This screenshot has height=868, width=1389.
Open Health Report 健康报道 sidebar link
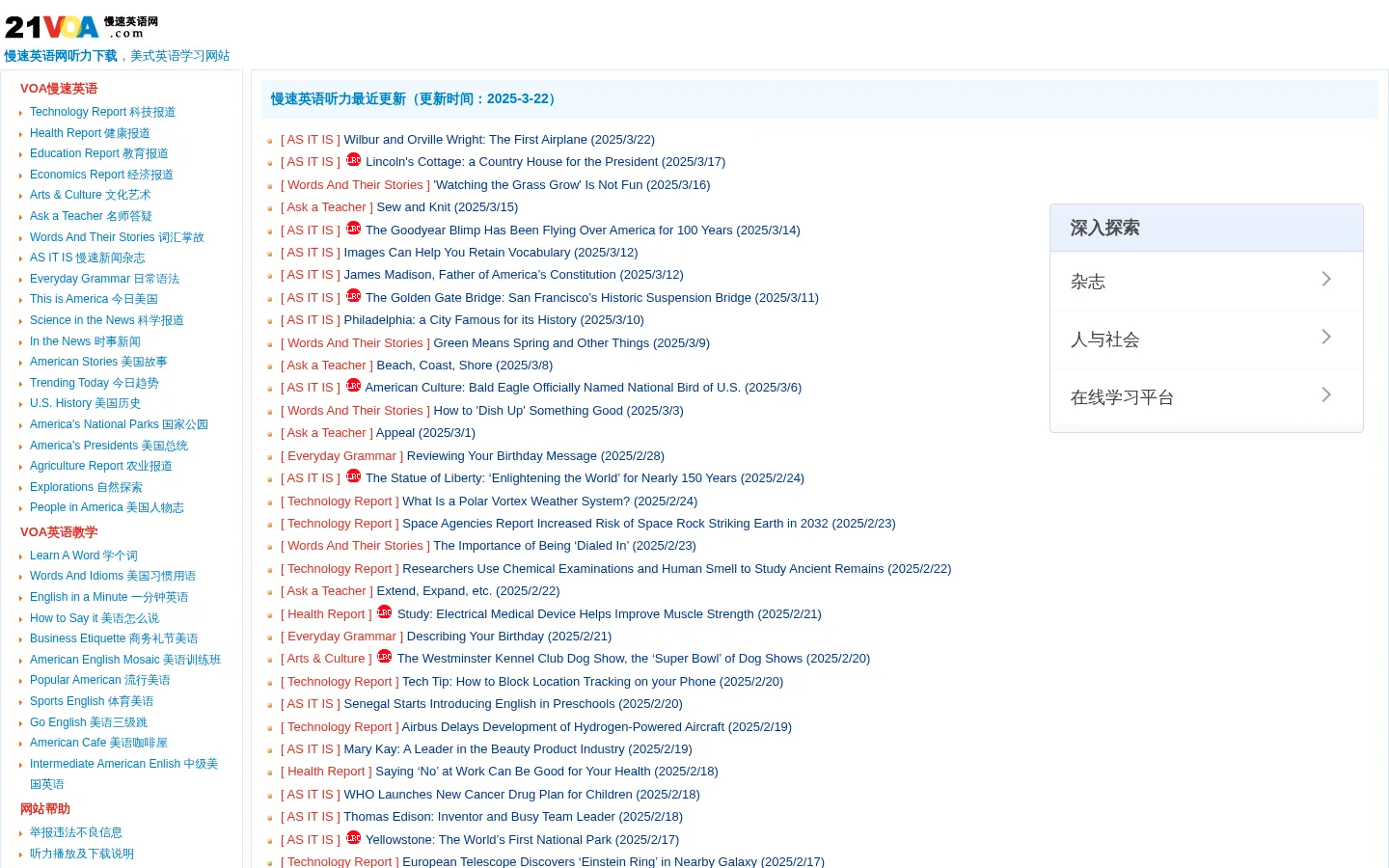tap(90, 133)
